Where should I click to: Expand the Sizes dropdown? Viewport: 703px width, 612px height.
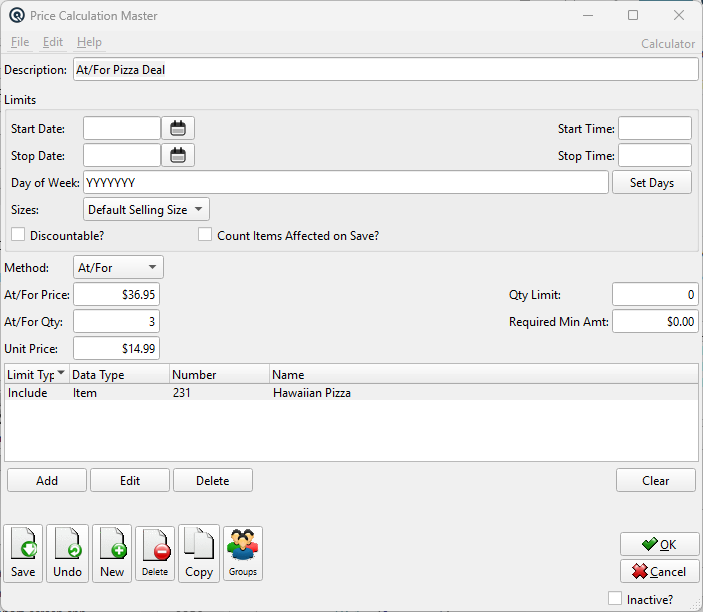(146, 209)
